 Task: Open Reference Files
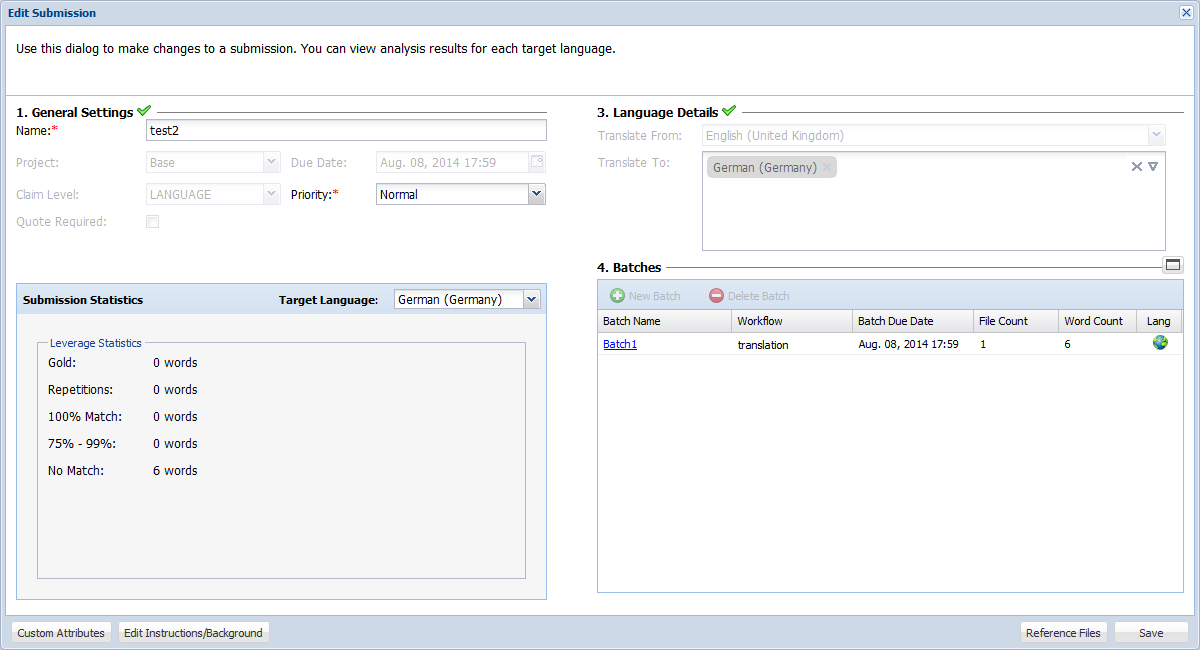coord(1063,633)
